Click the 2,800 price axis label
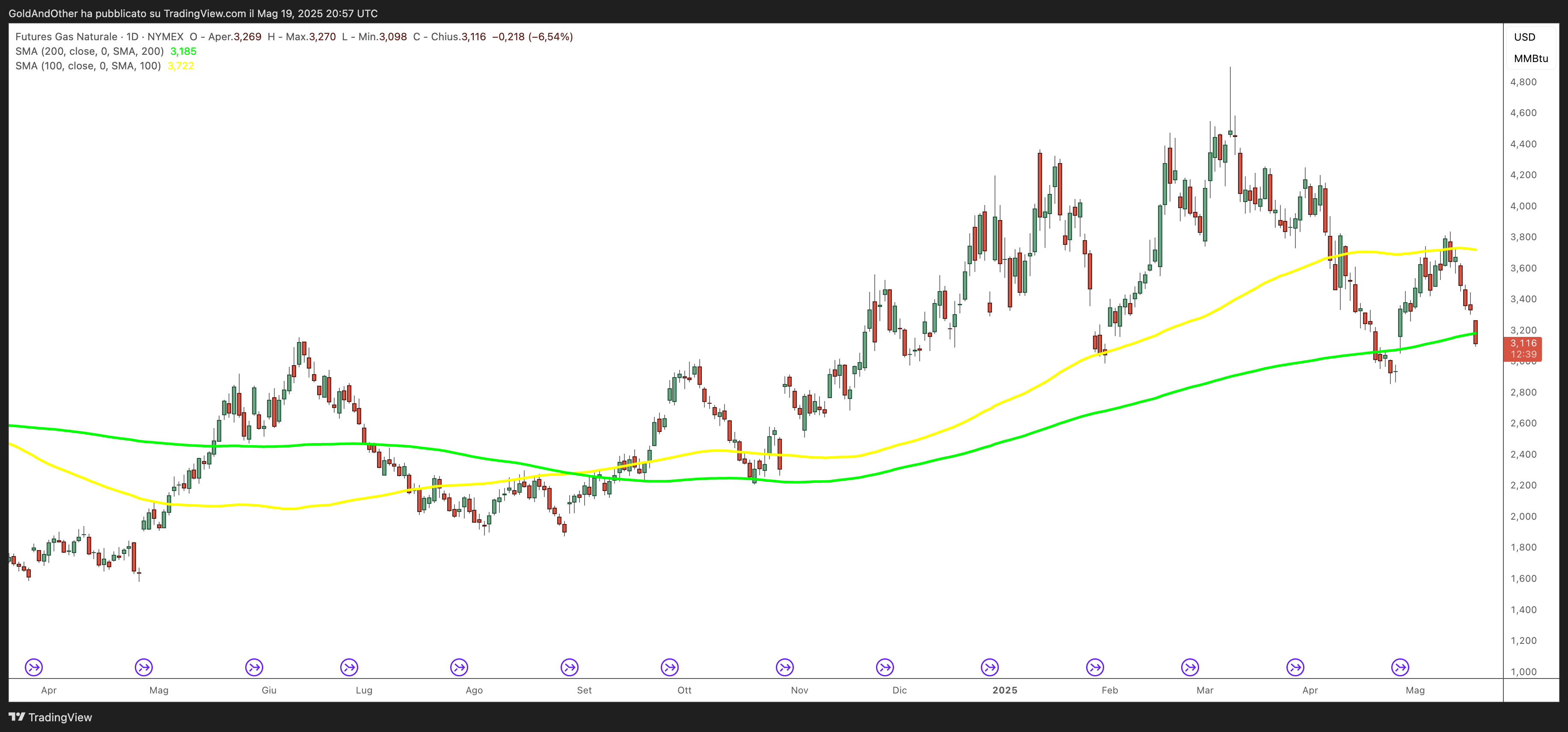 pyautogui.click(x=1523, y=392)
